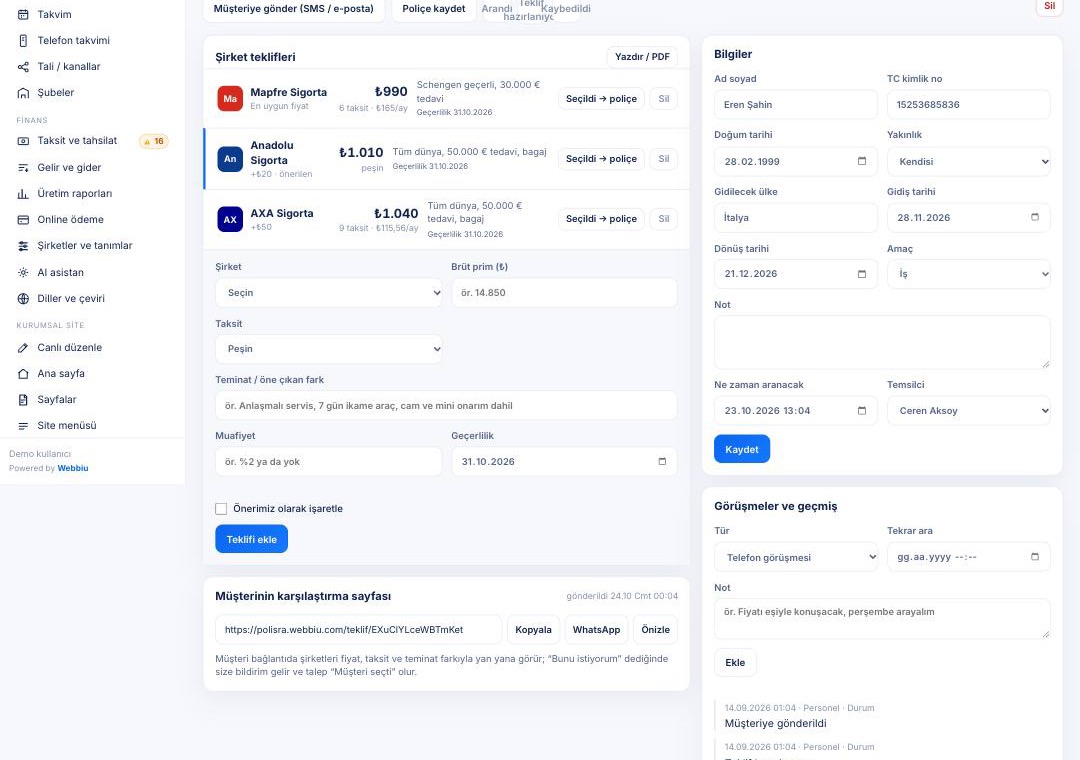Click the AI asistan sparkle icon
Screen dimensions: 1080x760
tap(23, 272)
